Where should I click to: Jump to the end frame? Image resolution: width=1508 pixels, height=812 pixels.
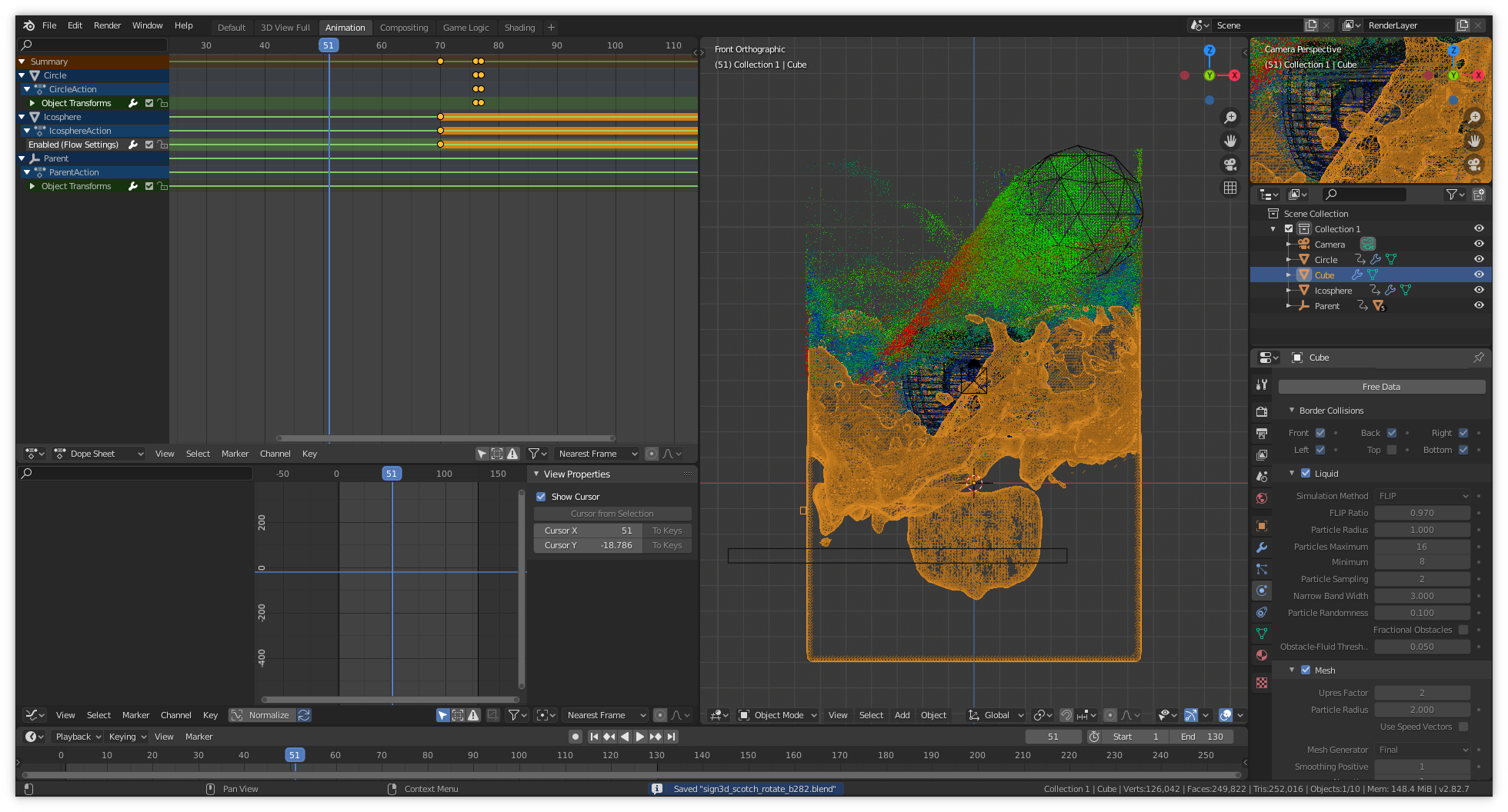point(672,737)
